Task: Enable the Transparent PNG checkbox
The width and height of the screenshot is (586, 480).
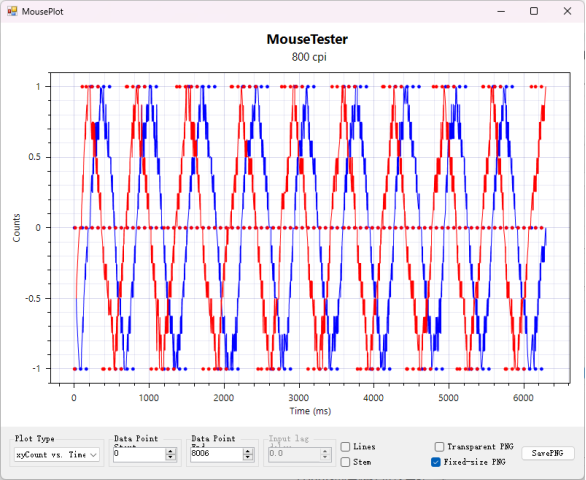Action: [440, 447]
